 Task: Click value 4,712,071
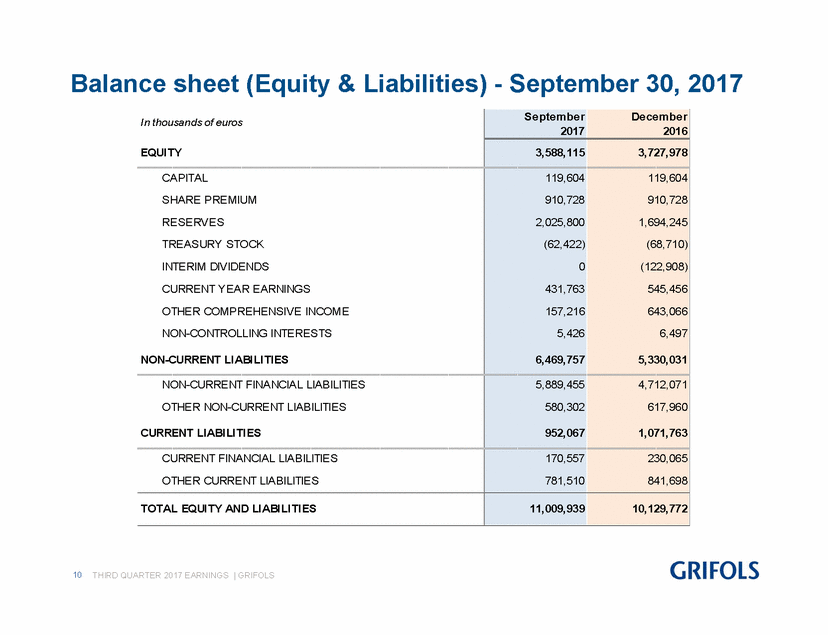[x=663, y=385]
